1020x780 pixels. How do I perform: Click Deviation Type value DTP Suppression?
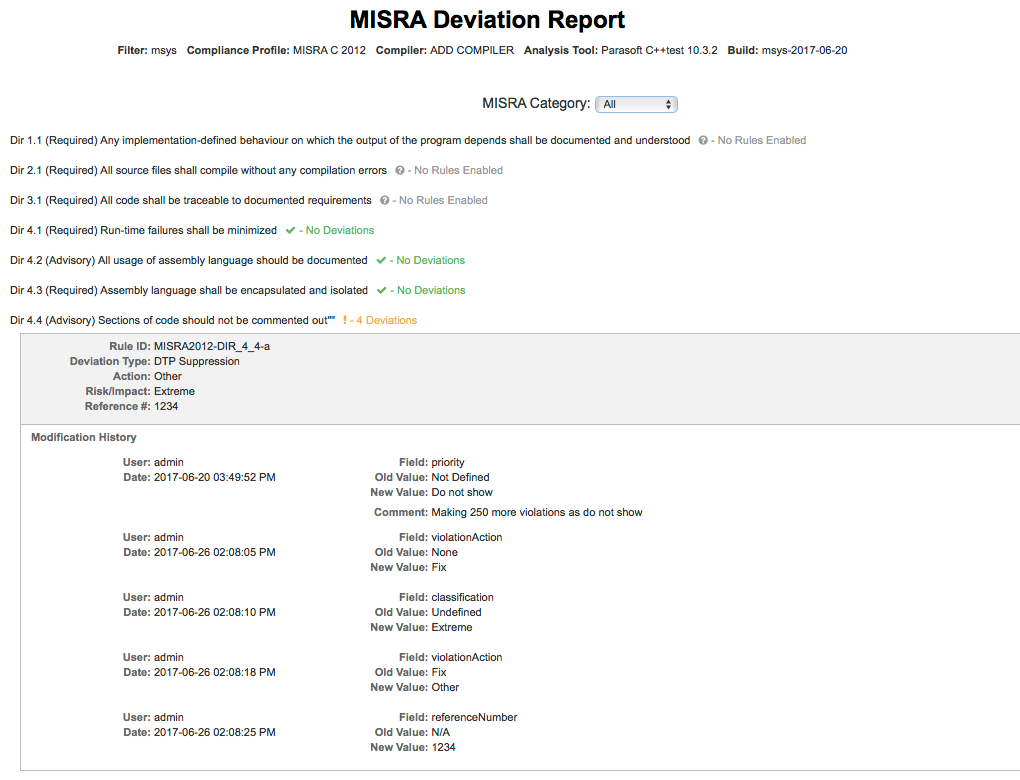click(x=196, y=361)
